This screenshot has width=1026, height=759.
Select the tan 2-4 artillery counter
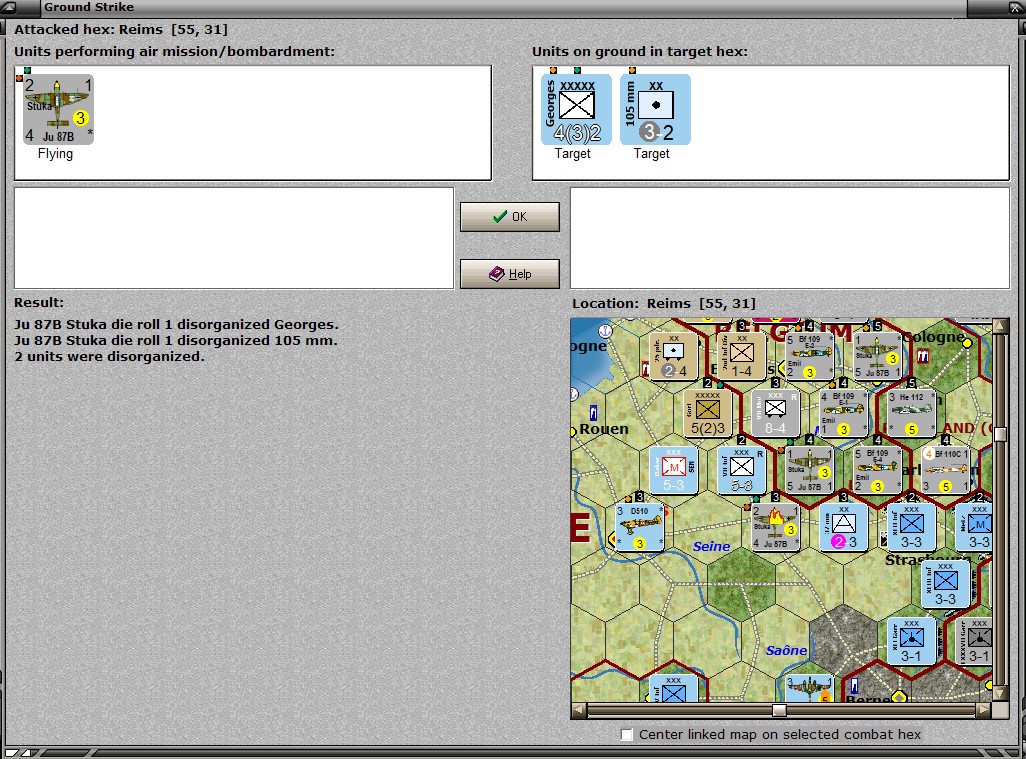(x=673, y=356)
